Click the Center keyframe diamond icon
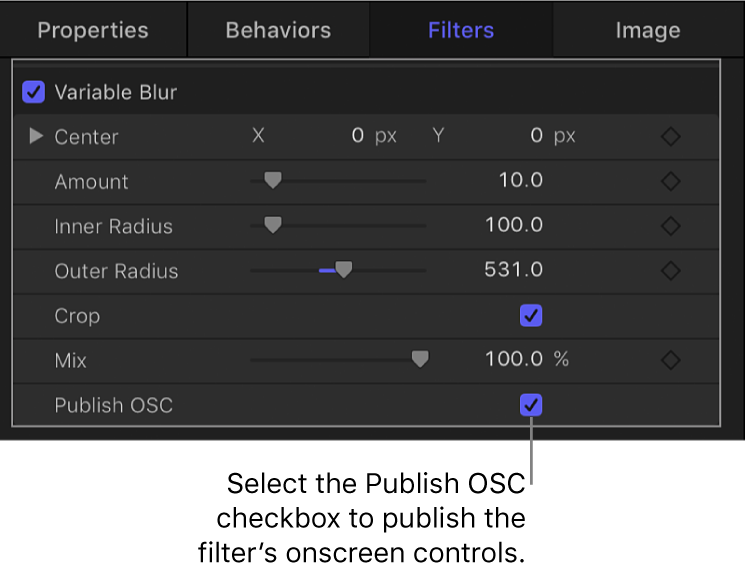745x575 pixels. [x=671, y=137]
